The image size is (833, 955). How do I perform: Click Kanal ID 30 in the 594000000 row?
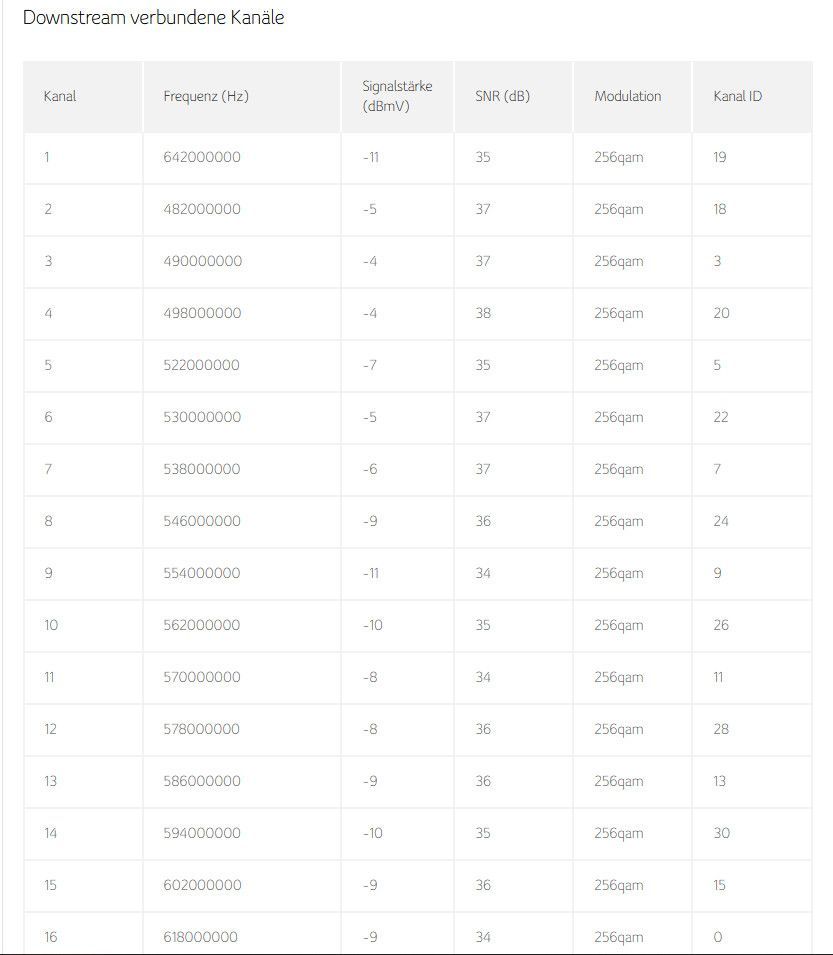tap(721, 833)
